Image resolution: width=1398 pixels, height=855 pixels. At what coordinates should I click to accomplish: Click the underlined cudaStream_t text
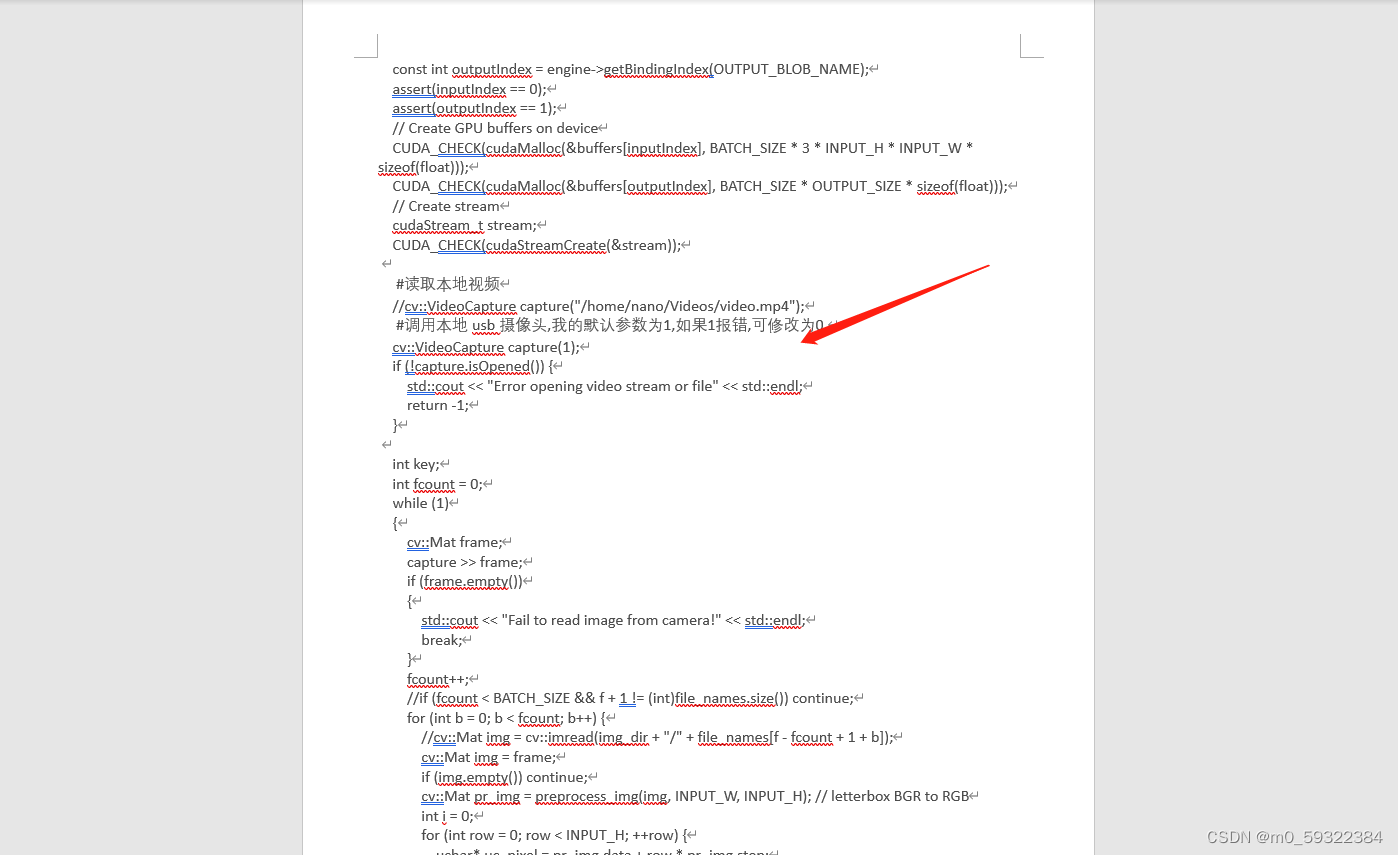click(x=437, y=225)
